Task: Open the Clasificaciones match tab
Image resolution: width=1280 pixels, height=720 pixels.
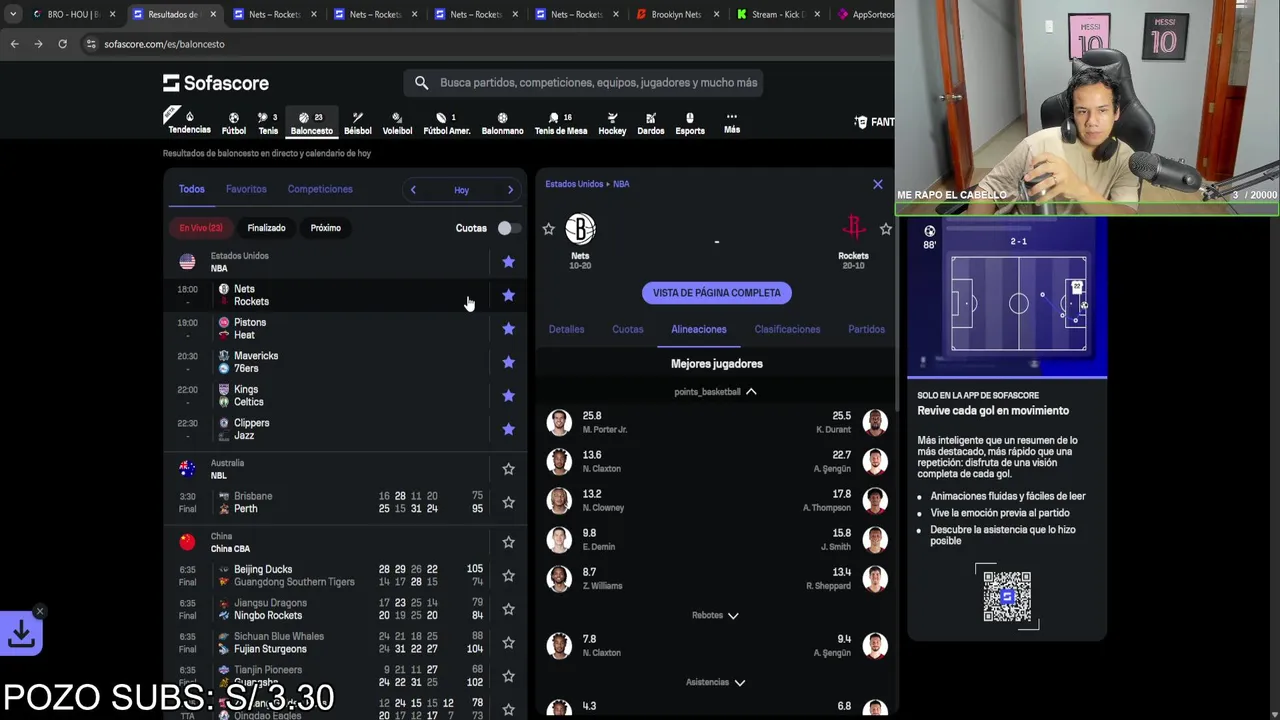Action: (787, 329)
